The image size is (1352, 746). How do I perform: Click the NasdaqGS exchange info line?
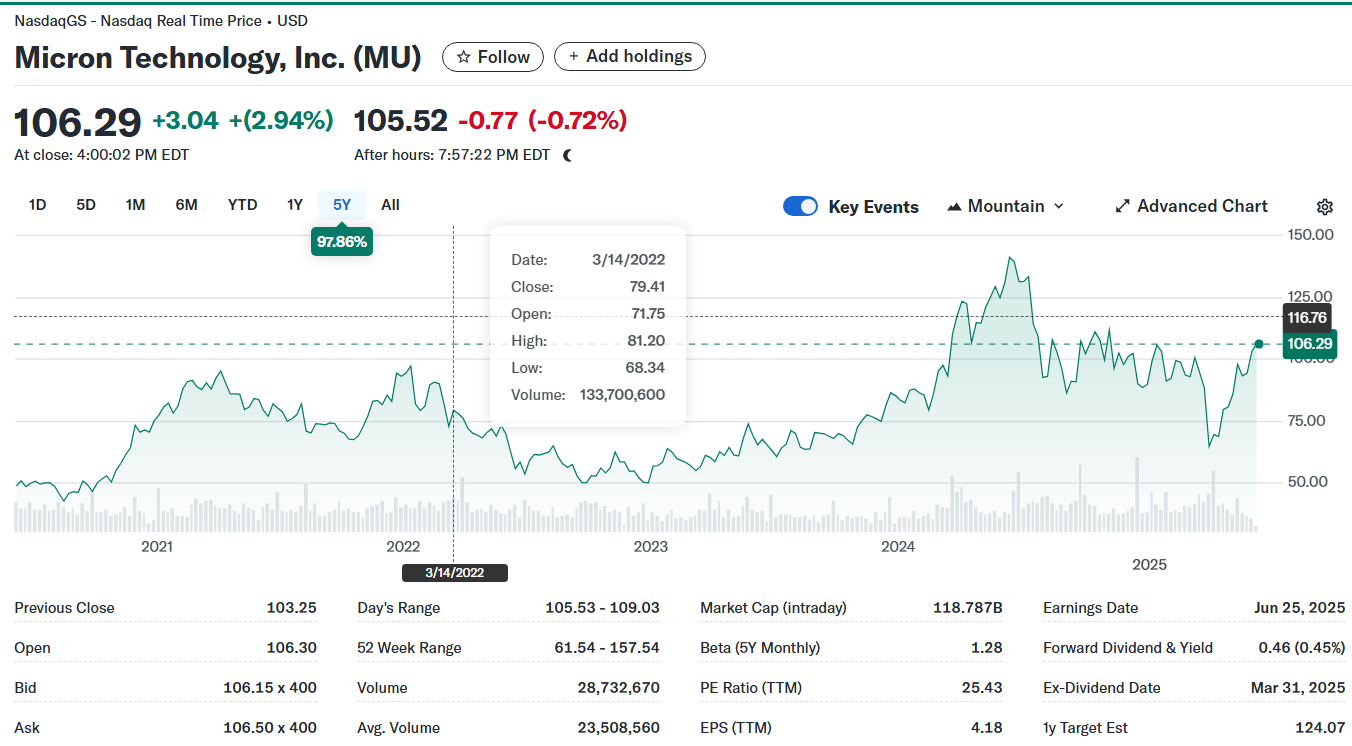click(x=161, y=20)
